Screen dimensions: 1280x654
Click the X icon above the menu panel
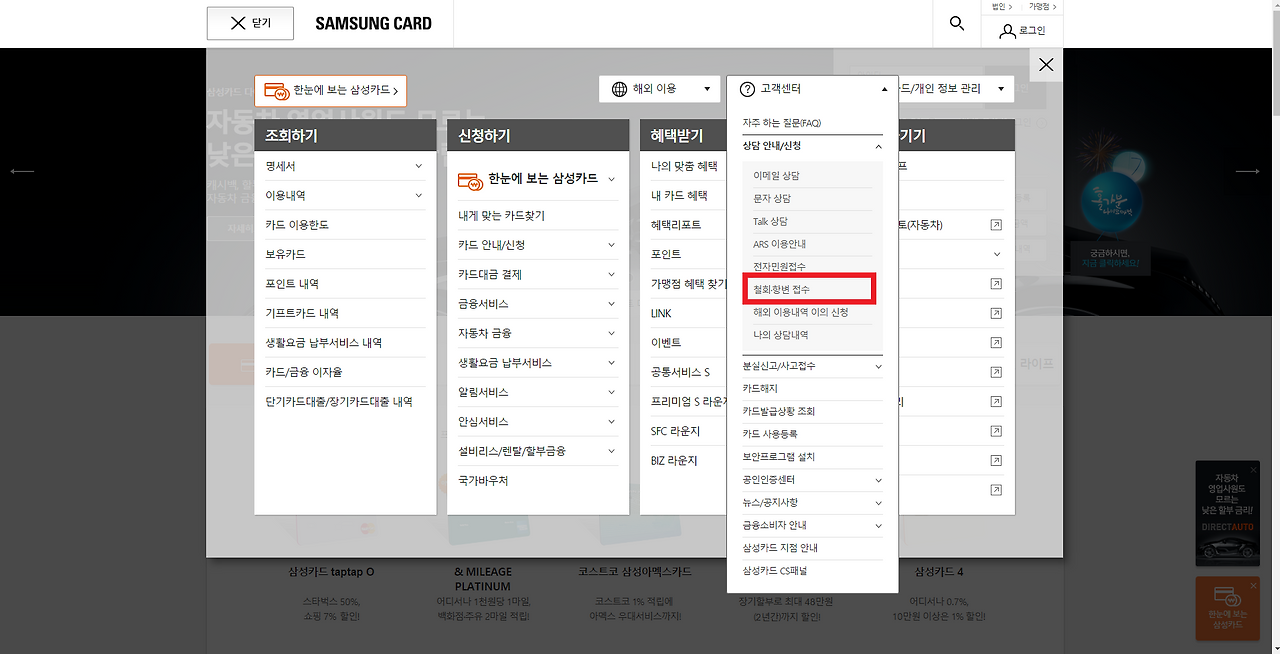tap(1045, 64)
